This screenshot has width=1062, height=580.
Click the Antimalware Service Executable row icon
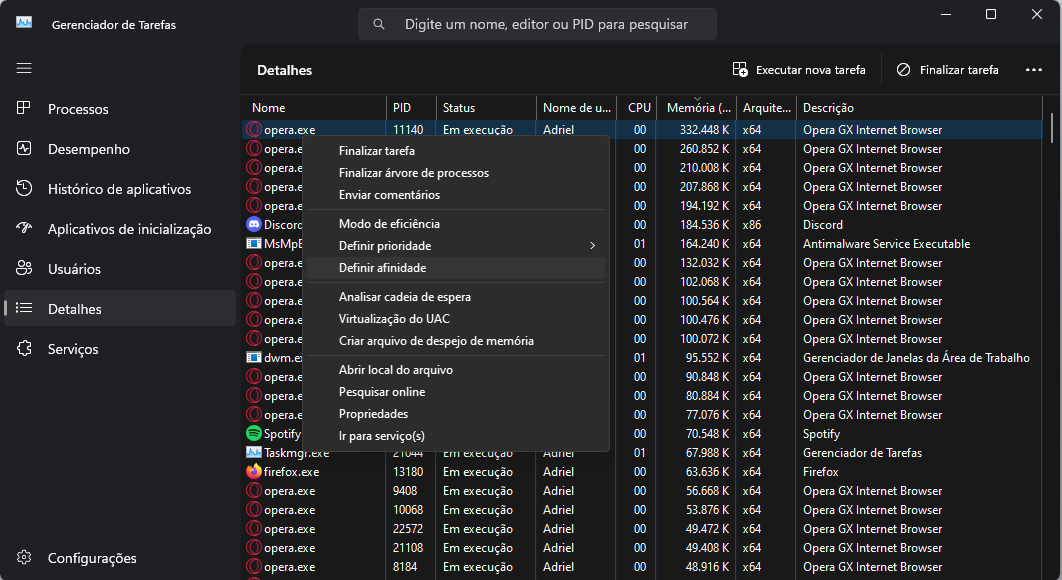pos(254,243)
